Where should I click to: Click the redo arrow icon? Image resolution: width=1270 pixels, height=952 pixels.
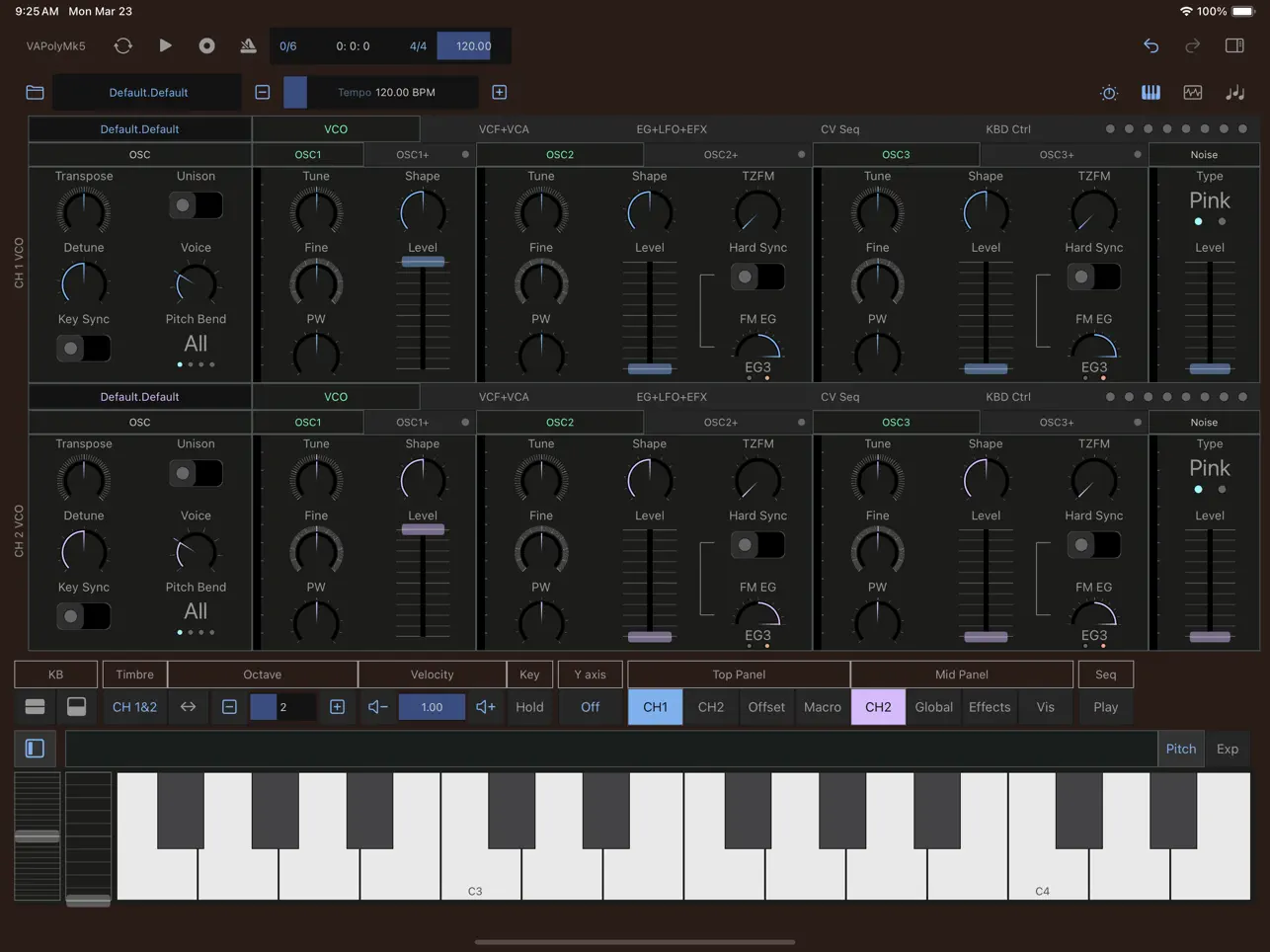coord(1193,45)
